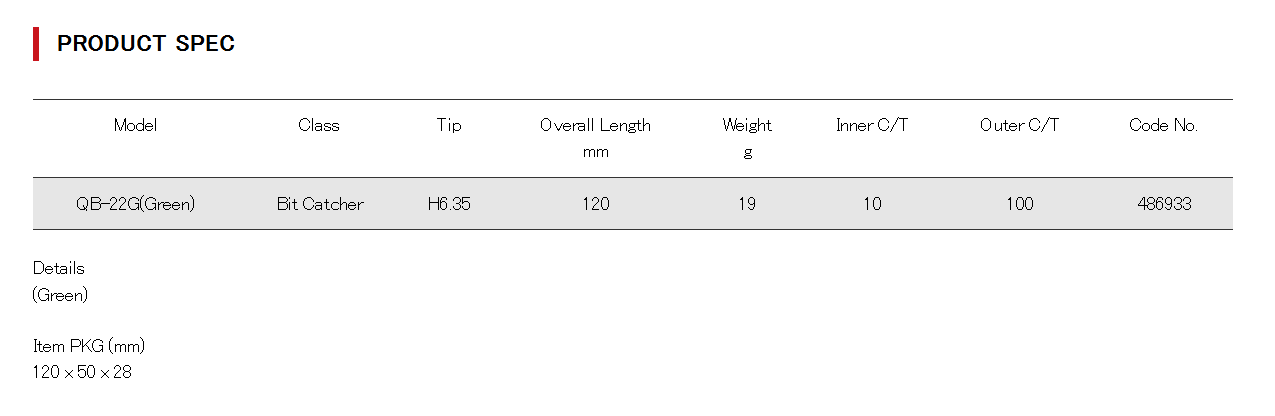
Task: Click the Item PKG (mm) label
Action: pyautogui.click(x=89, y=347)
